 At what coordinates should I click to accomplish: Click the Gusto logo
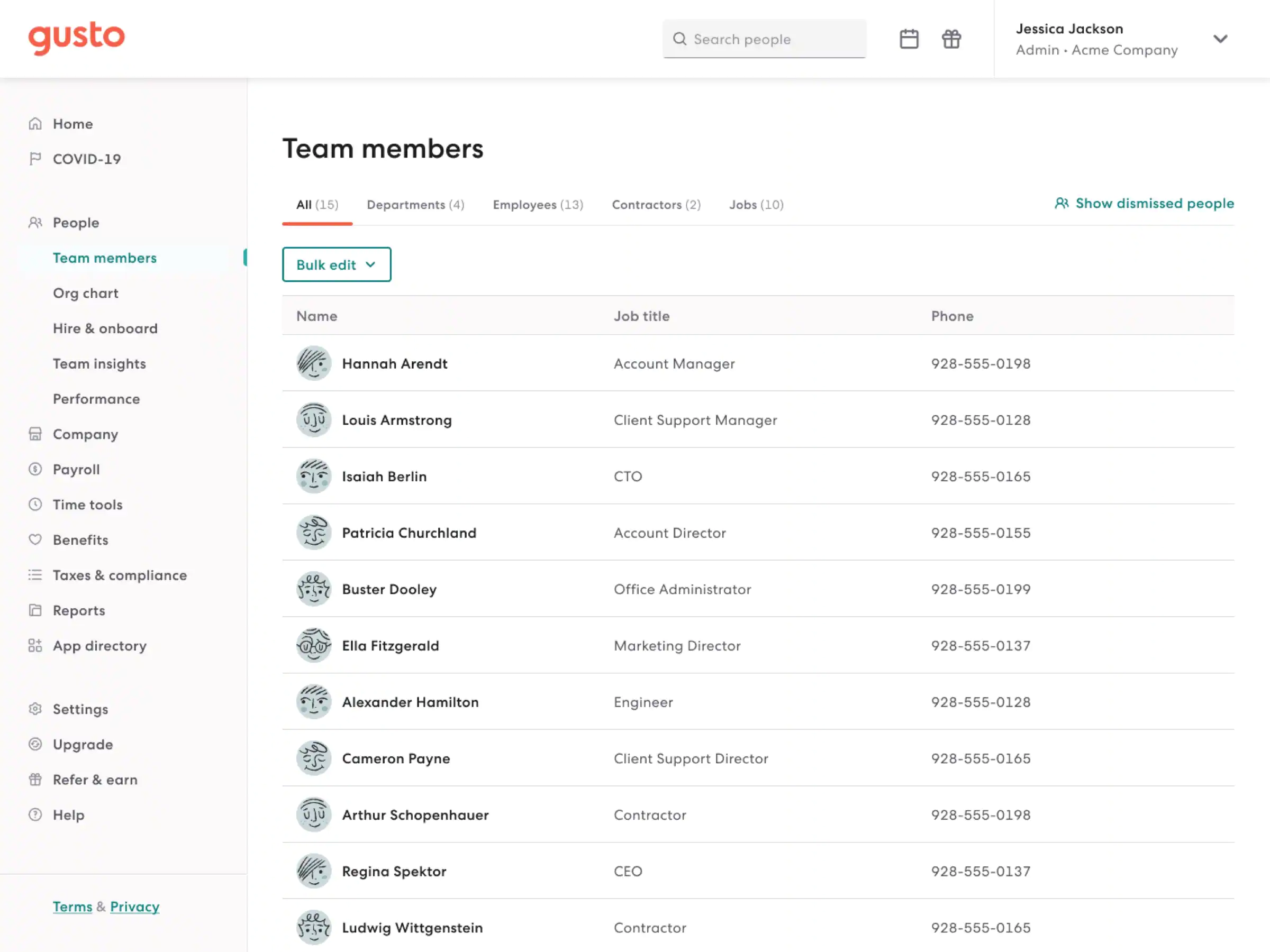[x=76, y=38]
